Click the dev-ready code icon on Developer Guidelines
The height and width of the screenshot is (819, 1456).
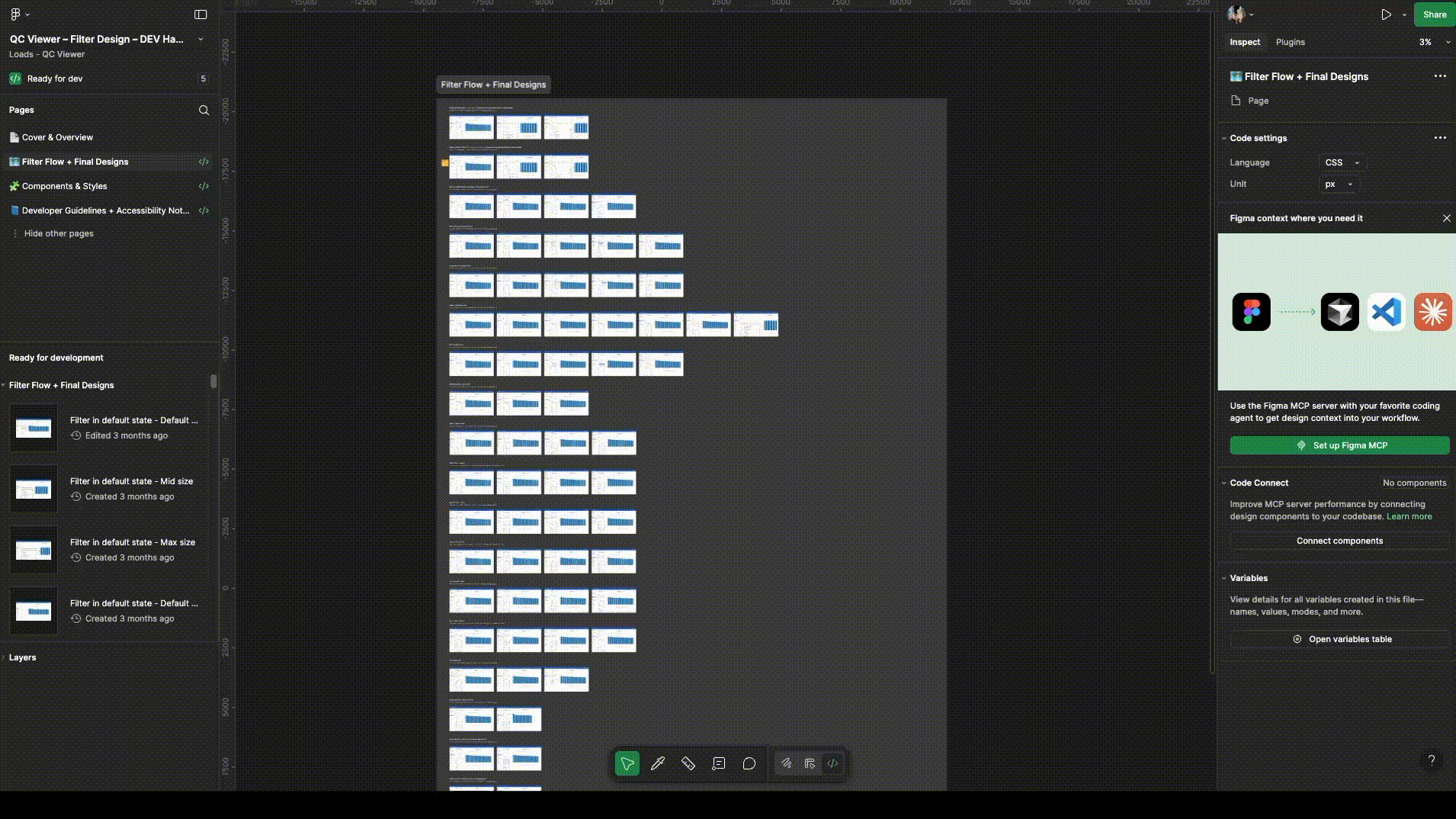(204, 210)
